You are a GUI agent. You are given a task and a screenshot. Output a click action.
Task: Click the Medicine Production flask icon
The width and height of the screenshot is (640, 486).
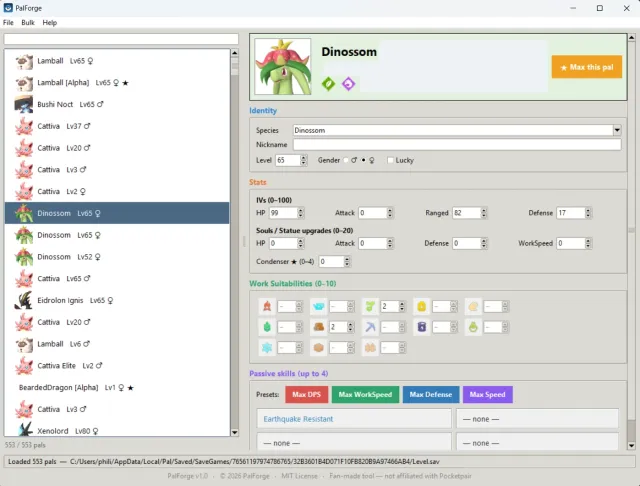click(x=473, y=327)
